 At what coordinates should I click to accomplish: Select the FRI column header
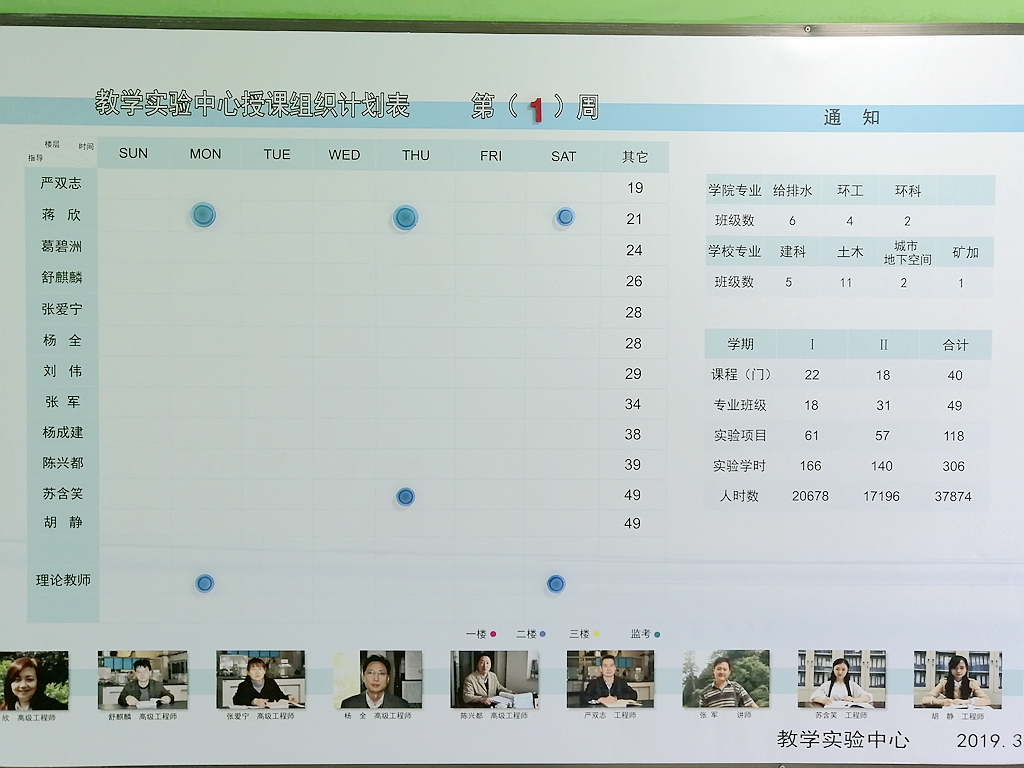[x=491, y=156]
